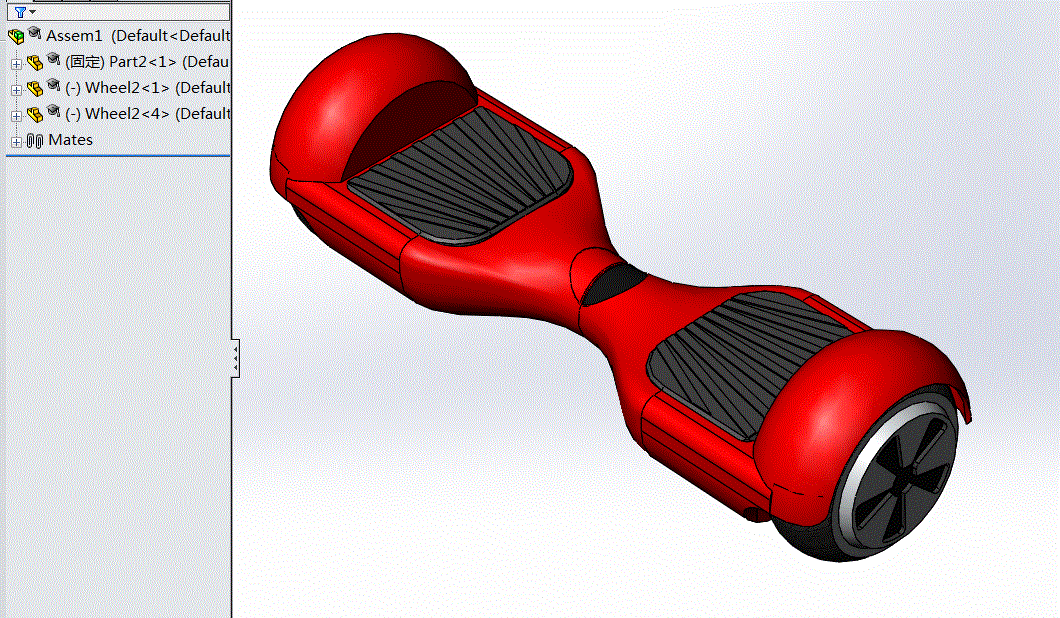Click the Mates paperclip icon
This screenshot has height=618, width=1060.
34,141
